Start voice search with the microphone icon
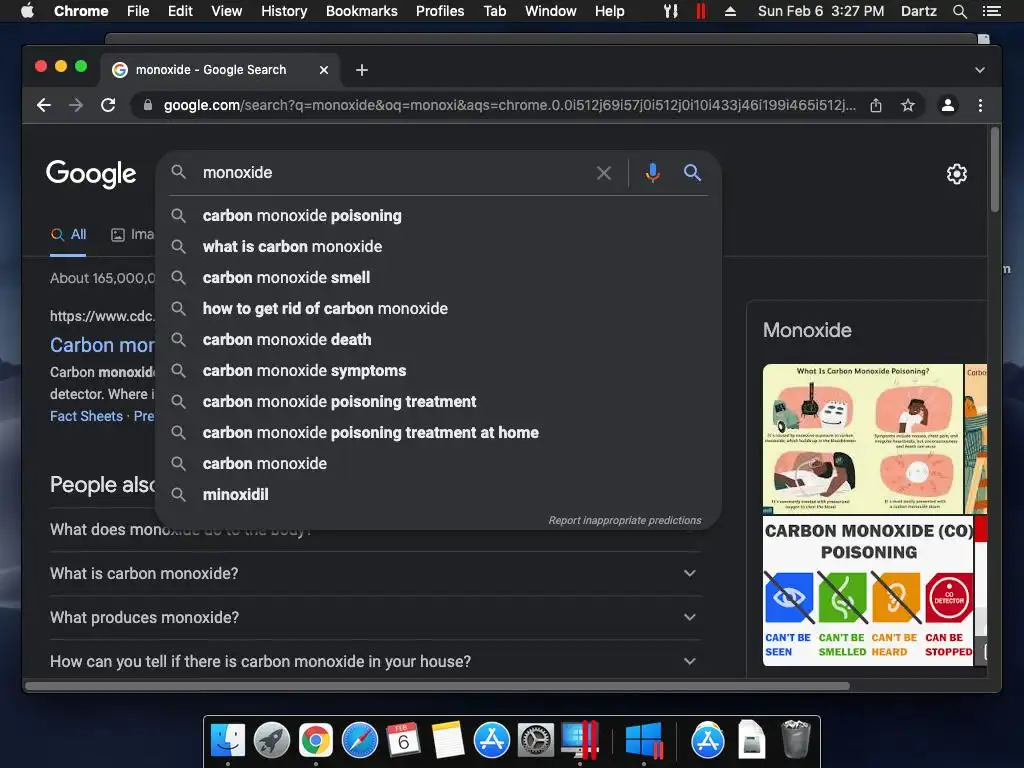The image size is (1024, 768). 652,173
